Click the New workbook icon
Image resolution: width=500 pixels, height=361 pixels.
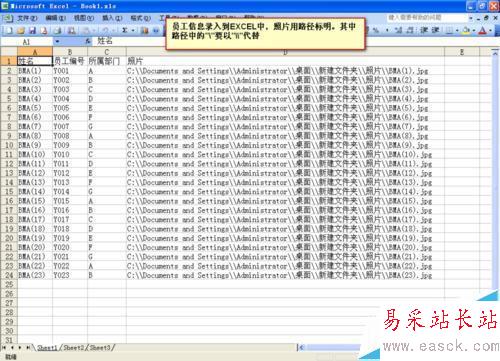9,31
